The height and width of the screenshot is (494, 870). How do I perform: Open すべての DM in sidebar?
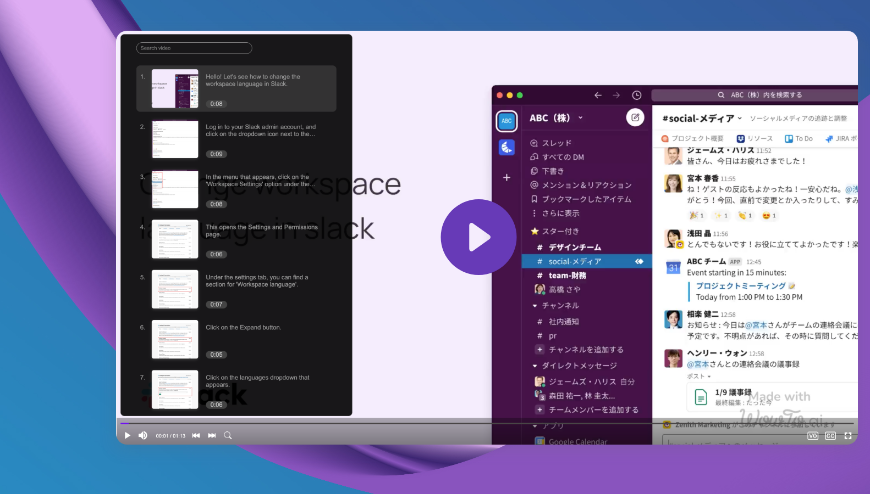557,157
